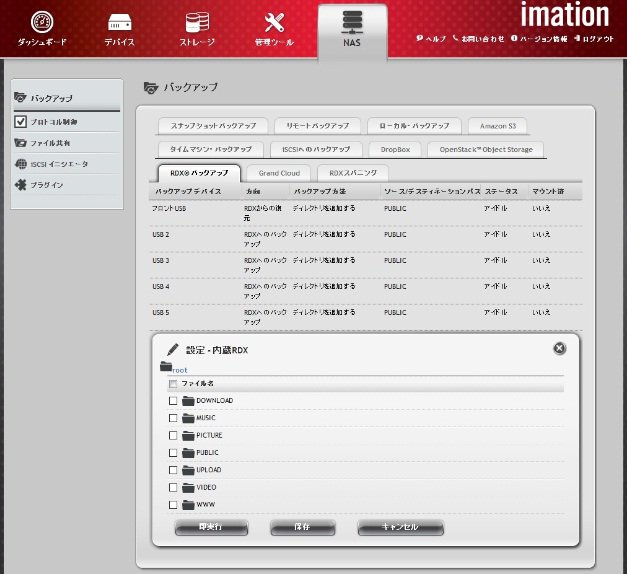This screenshot has width=627, height=574.
Task: Open the WWW folder icon
Action: (188, 505)
